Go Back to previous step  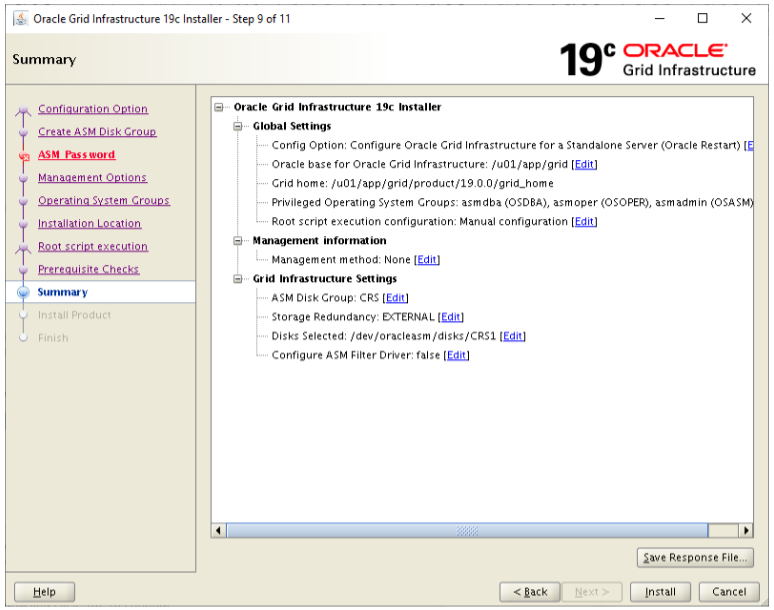coord(530,592)
